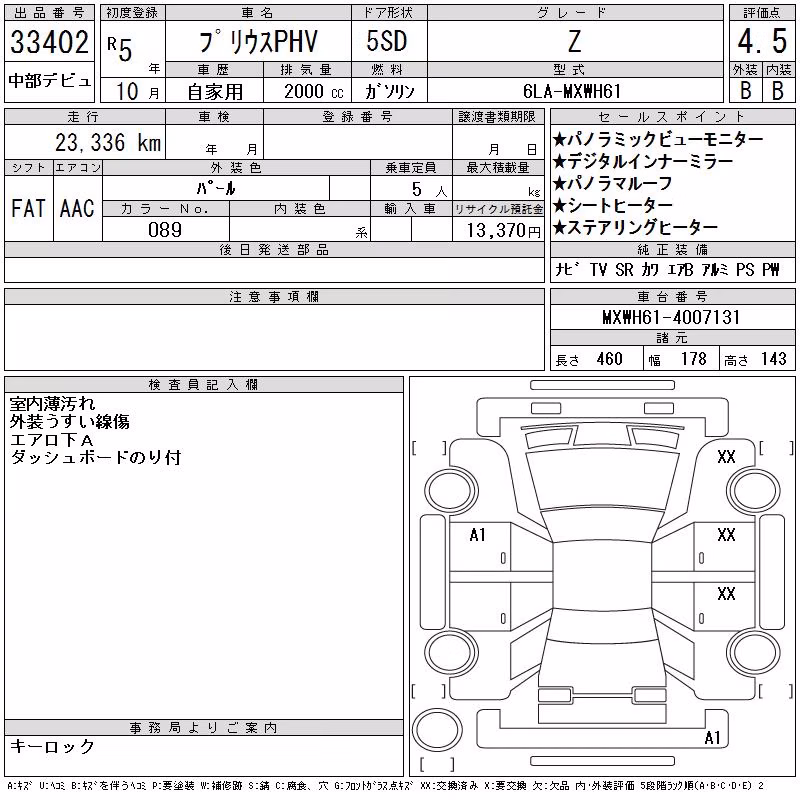This screenshot has height=800, width=800.
Task: Select sales point シートヒーター
Action: coord(613,205)
